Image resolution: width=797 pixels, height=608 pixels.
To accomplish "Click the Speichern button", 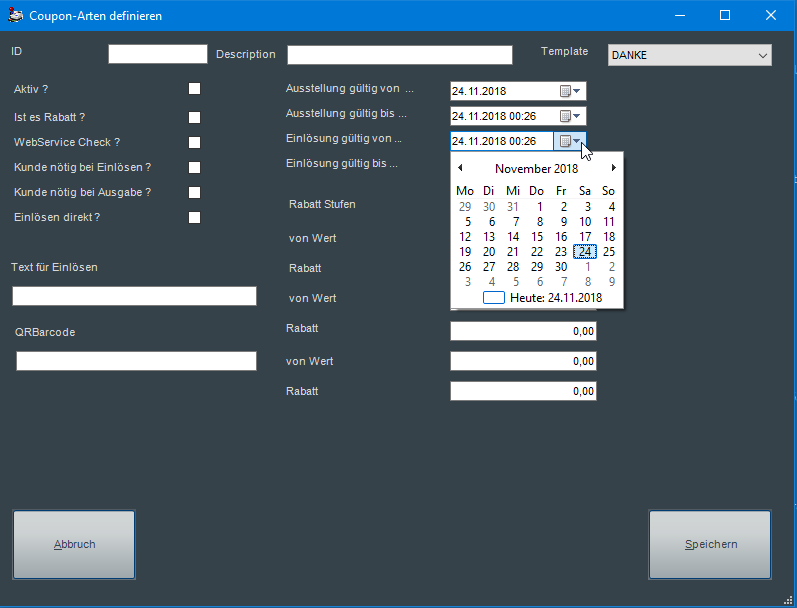I will tap(710, 545).
